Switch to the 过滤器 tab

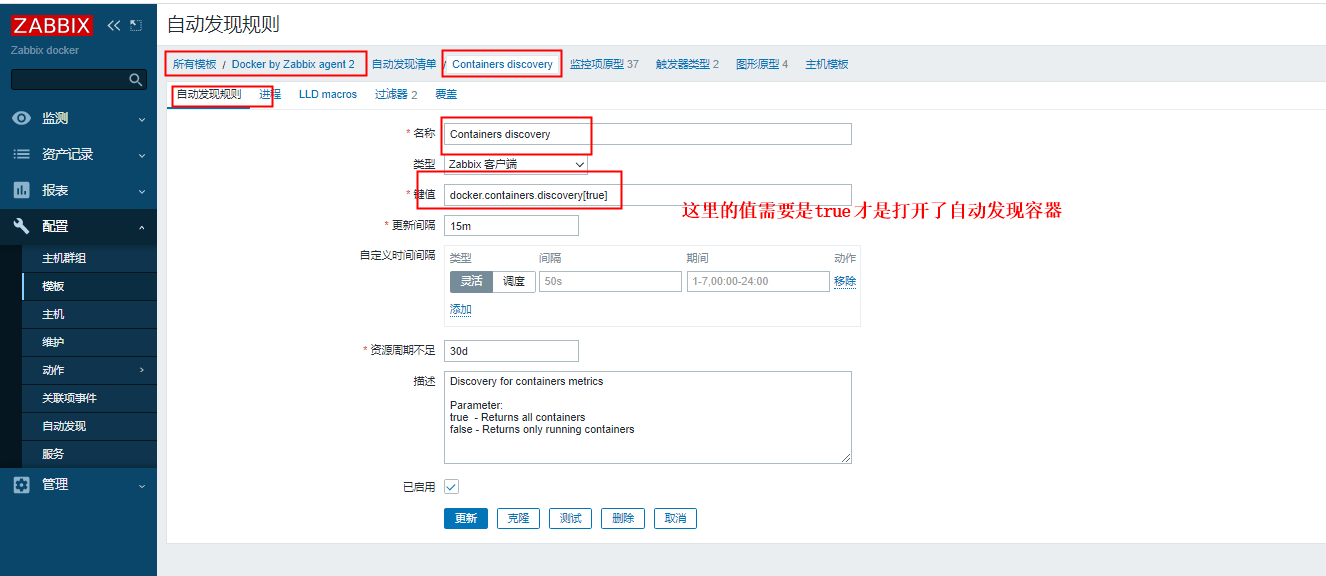tap(396, 94)
